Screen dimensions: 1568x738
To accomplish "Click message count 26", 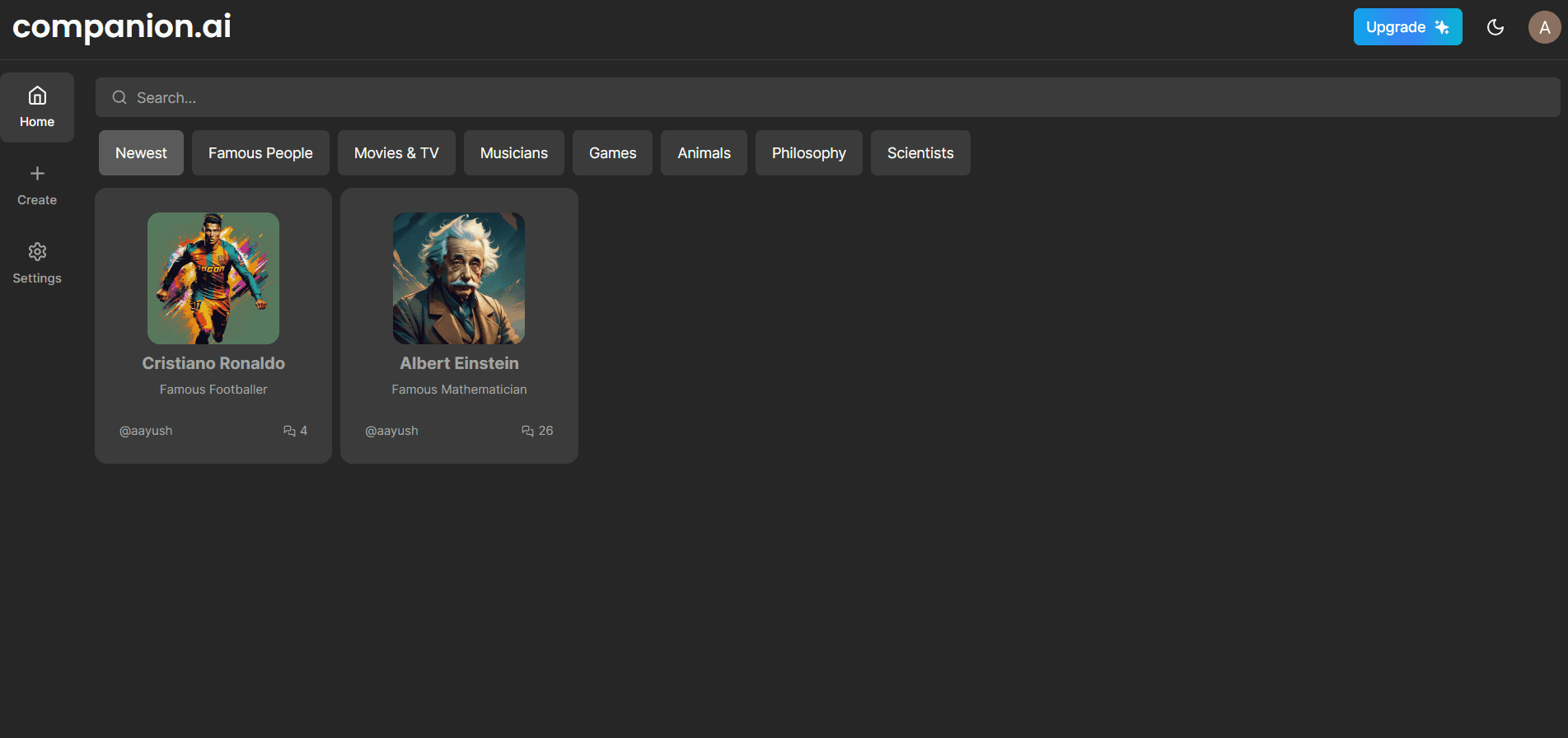I will [x=545, y=431].
